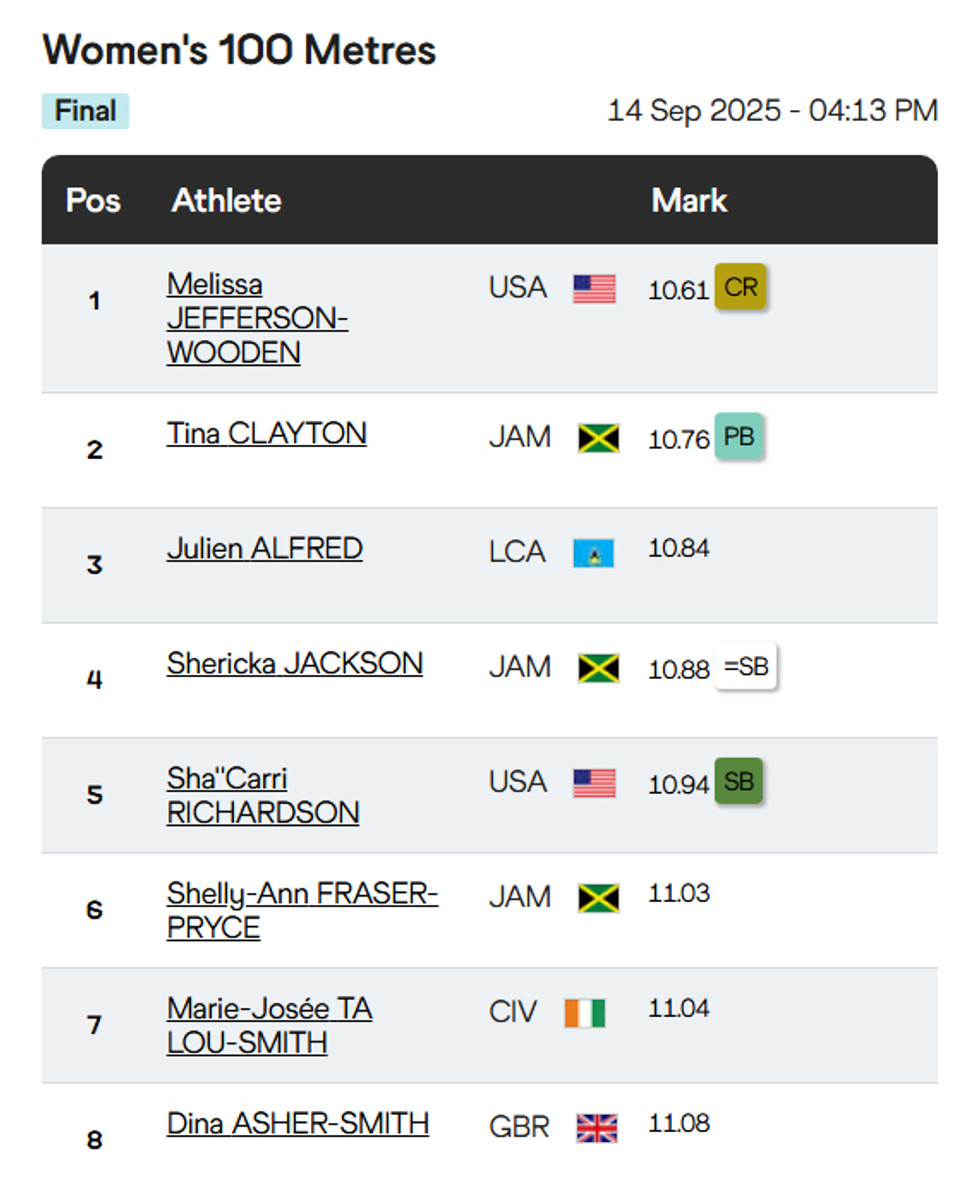Click the PB personal best badge
This screenshot has height=1200, width=979.
click(739, 437)
